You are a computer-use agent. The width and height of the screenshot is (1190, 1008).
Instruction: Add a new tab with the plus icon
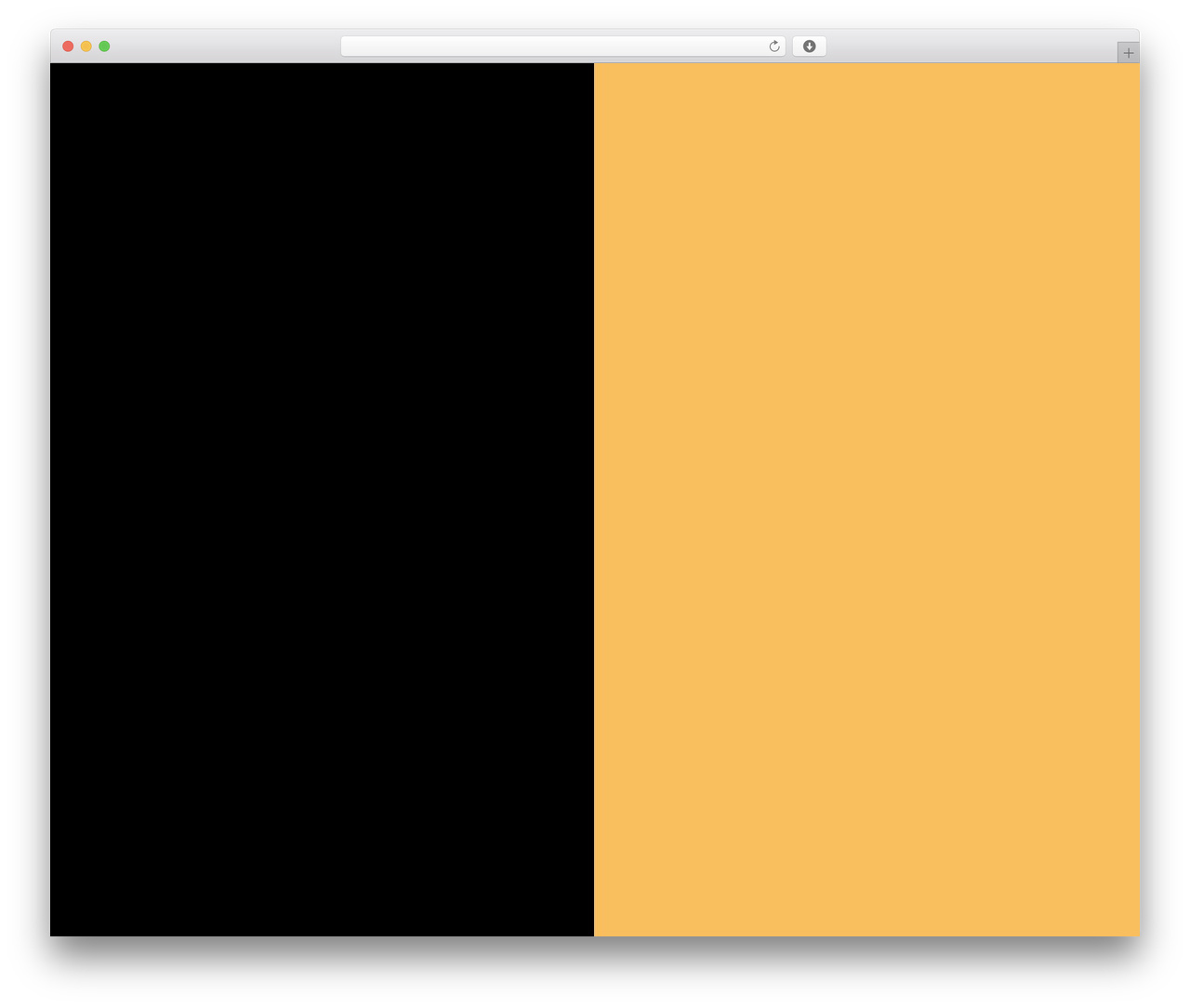[x=1128, y=53]
